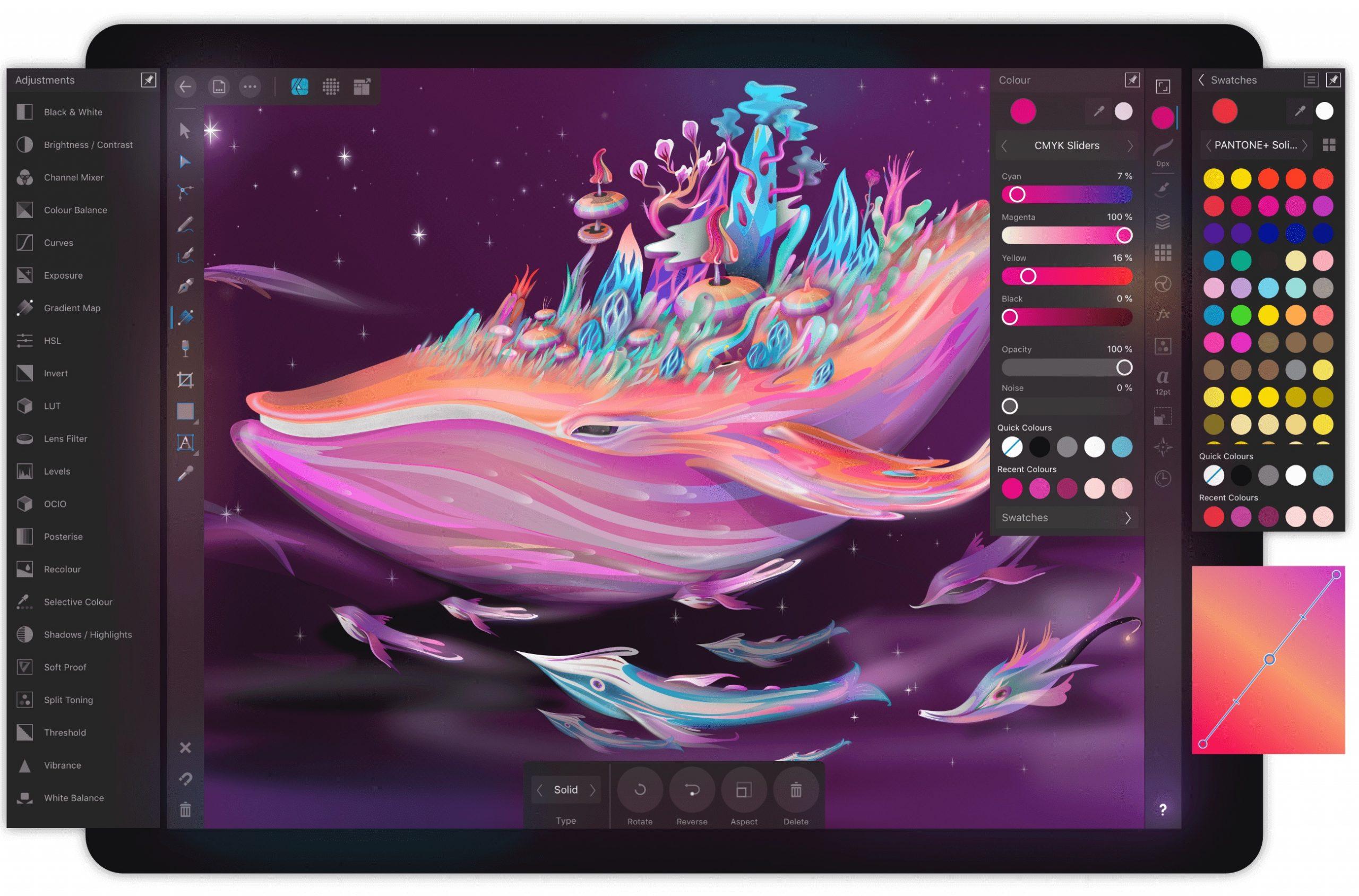
Task: Click the Layer blend mode icon
Action: [x=1162, y=283]
